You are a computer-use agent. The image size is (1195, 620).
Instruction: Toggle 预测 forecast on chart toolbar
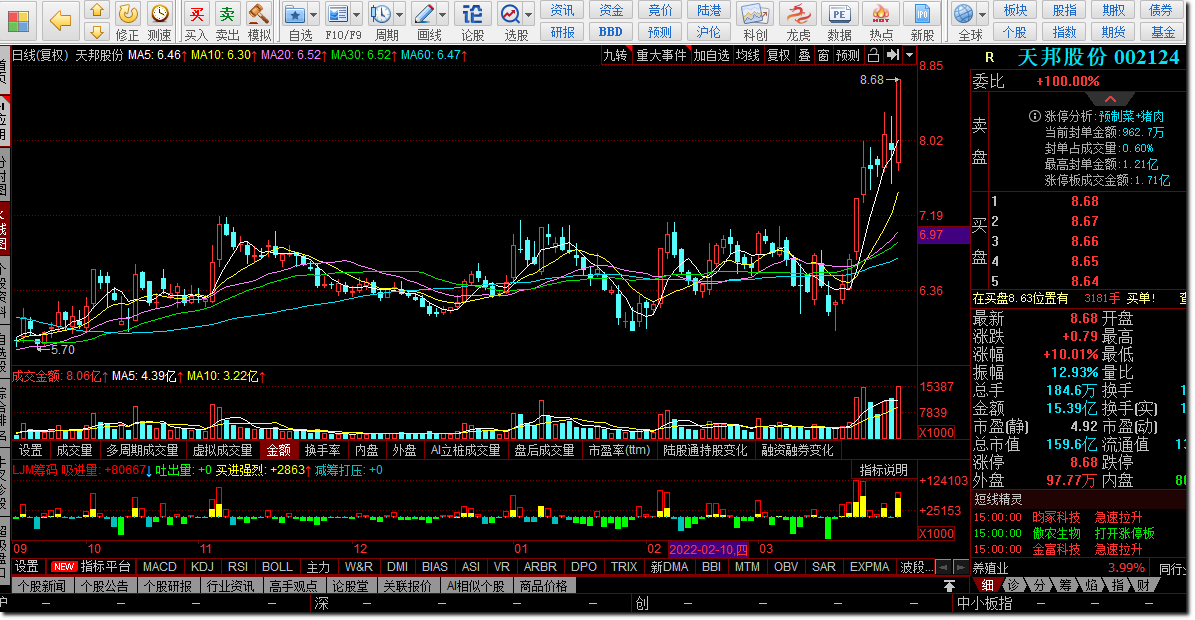(x=847, y=55)
